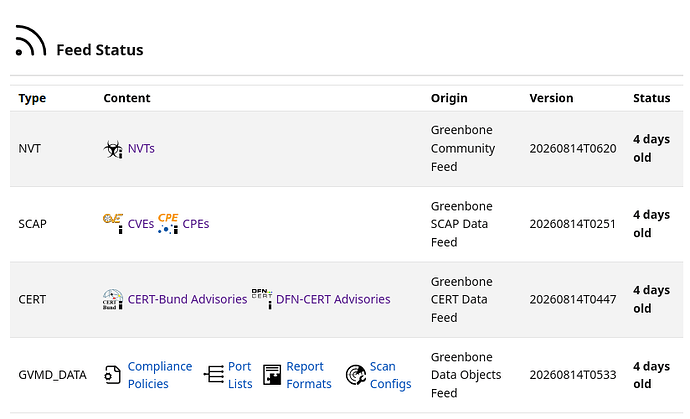690x419 pixels.
Task: Open Report Formats link
Action: tap(309, 375)
